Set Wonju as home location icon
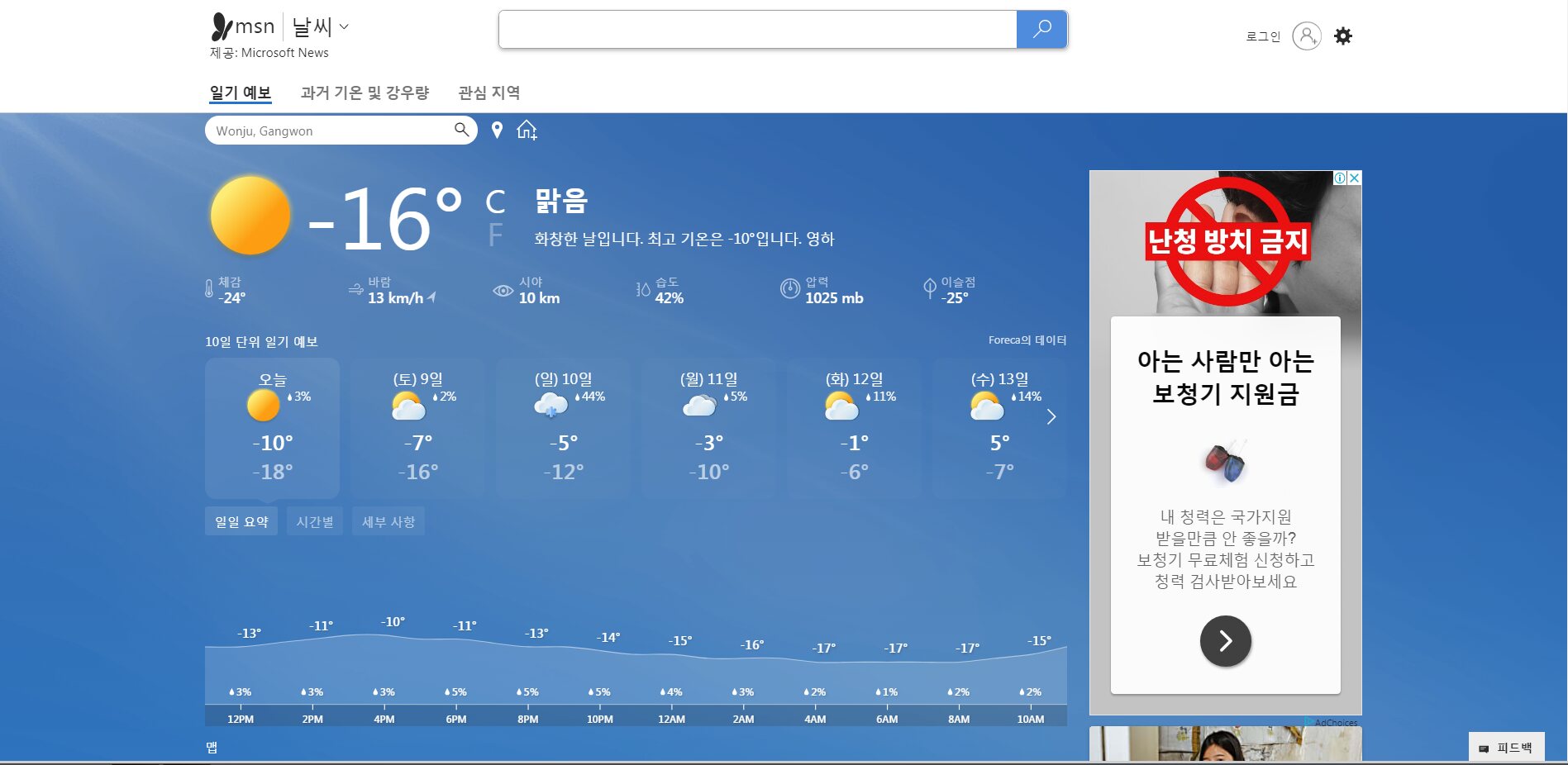 [527, 131]
